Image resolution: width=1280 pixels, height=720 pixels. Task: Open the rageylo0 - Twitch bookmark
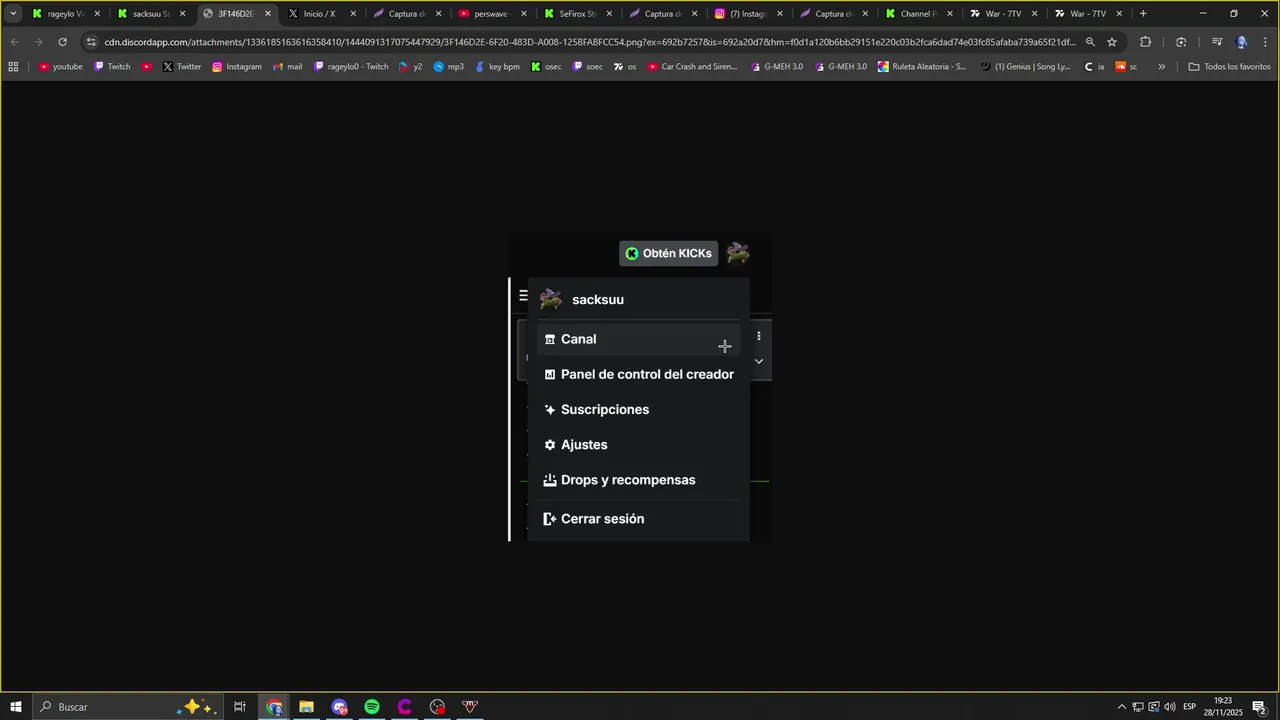tap(351, 67)
